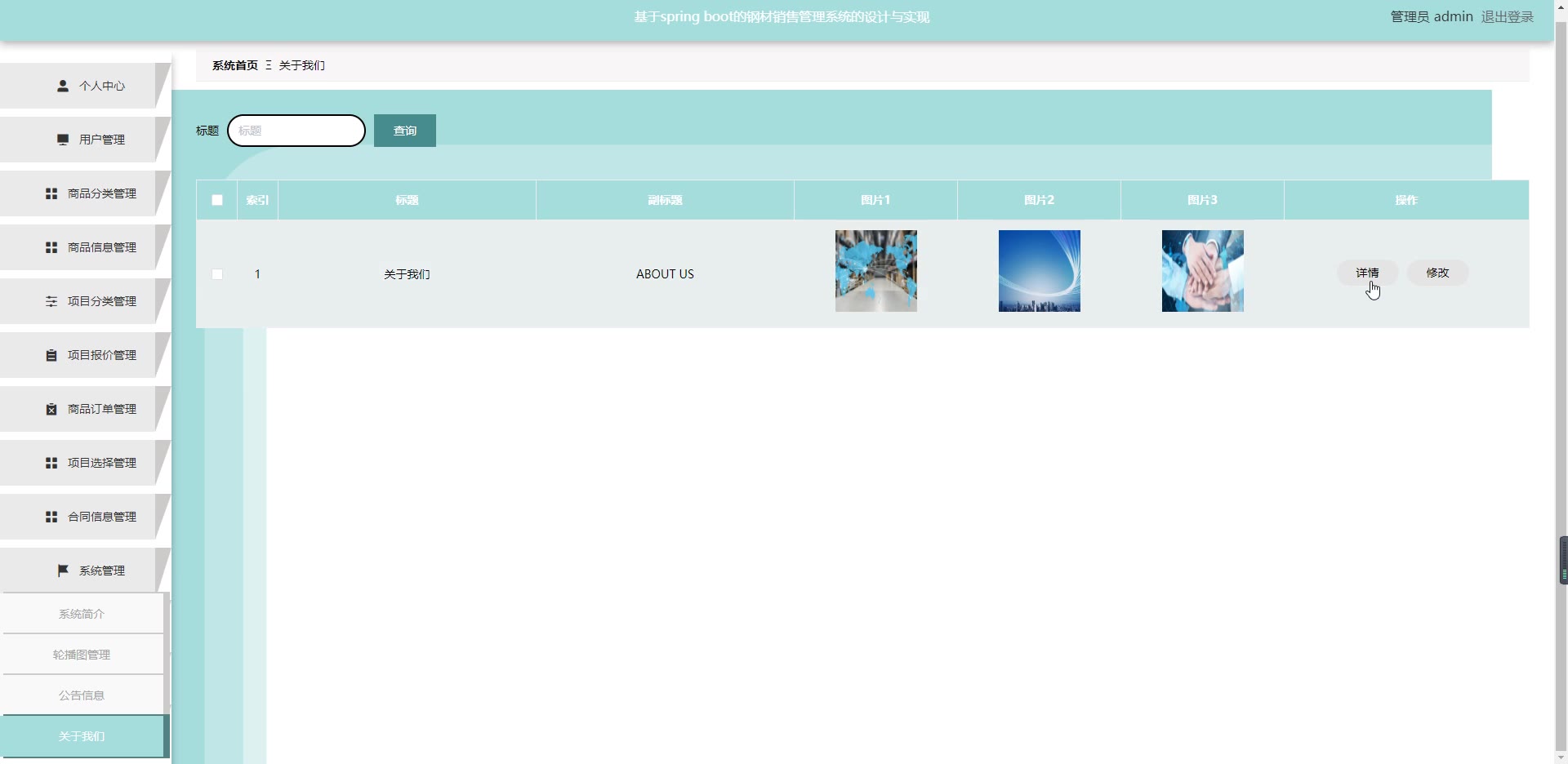Click the clipboard icon beside 商品订单管理

point(51,409)
